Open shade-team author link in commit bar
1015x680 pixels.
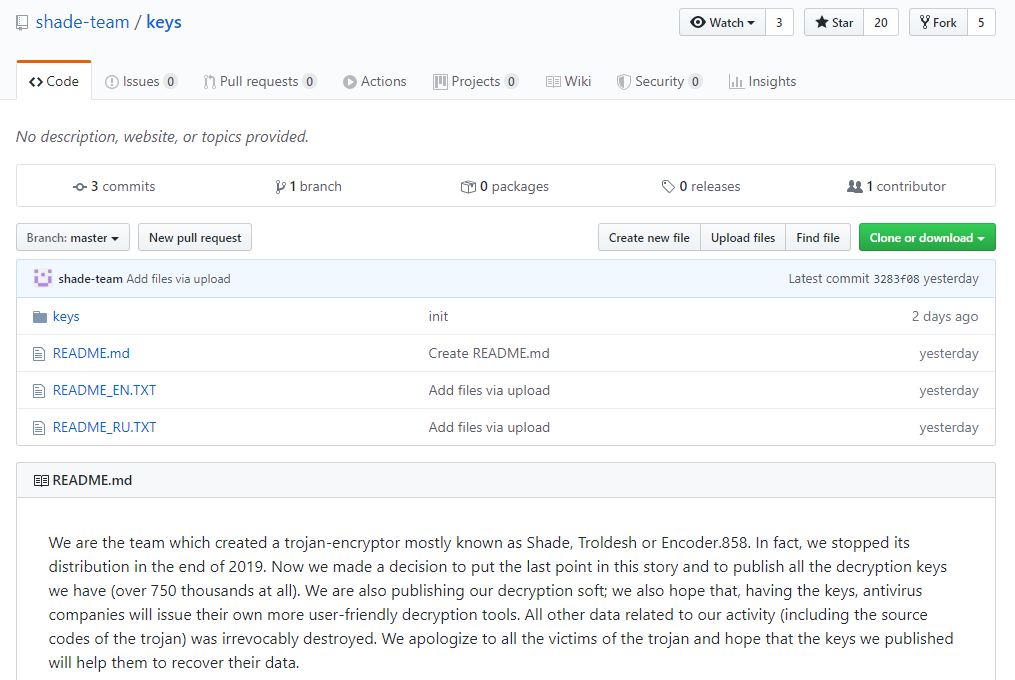(x=91, y=278)
